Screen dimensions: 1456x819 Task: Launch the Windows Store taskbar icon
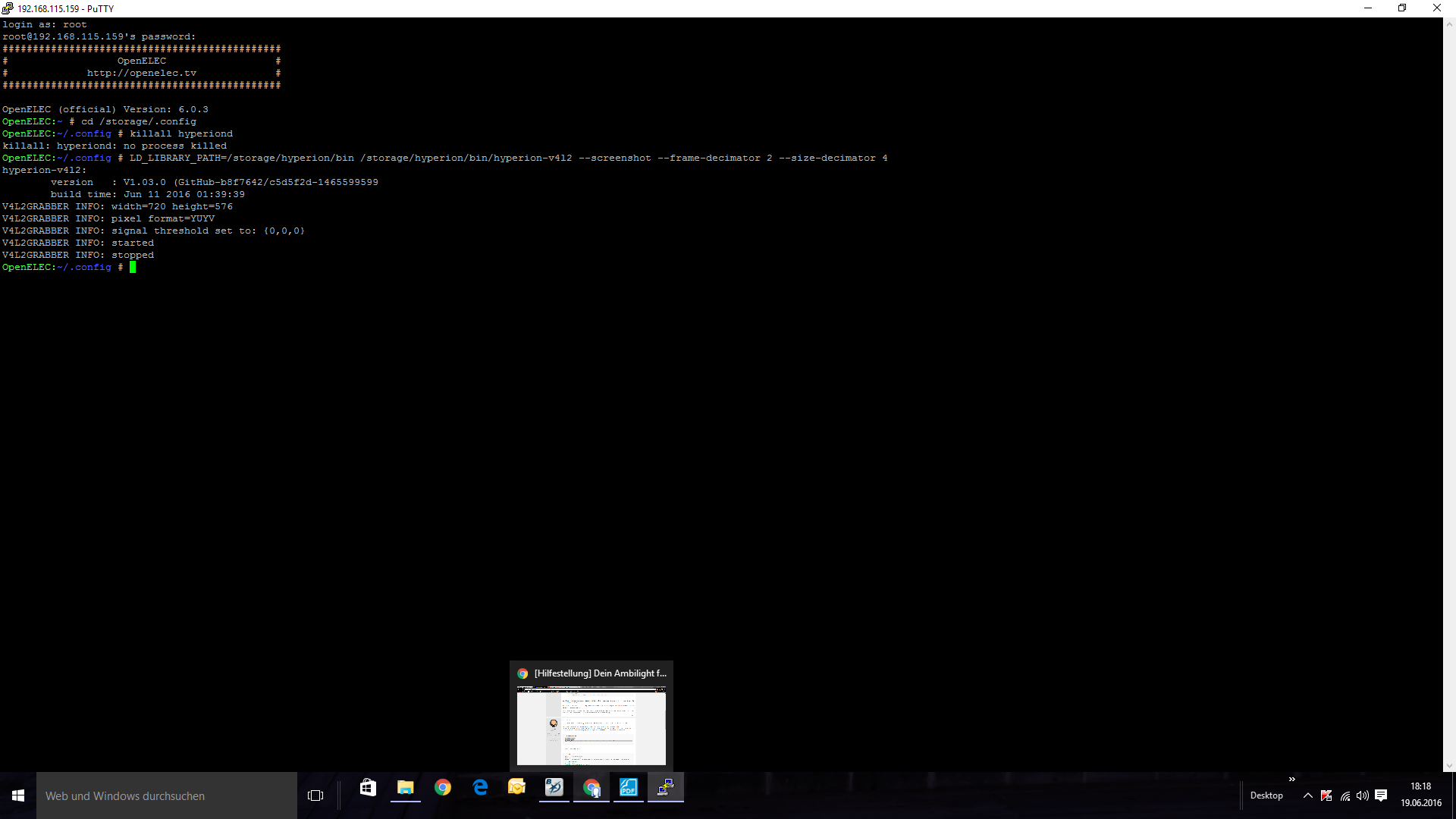368,788
